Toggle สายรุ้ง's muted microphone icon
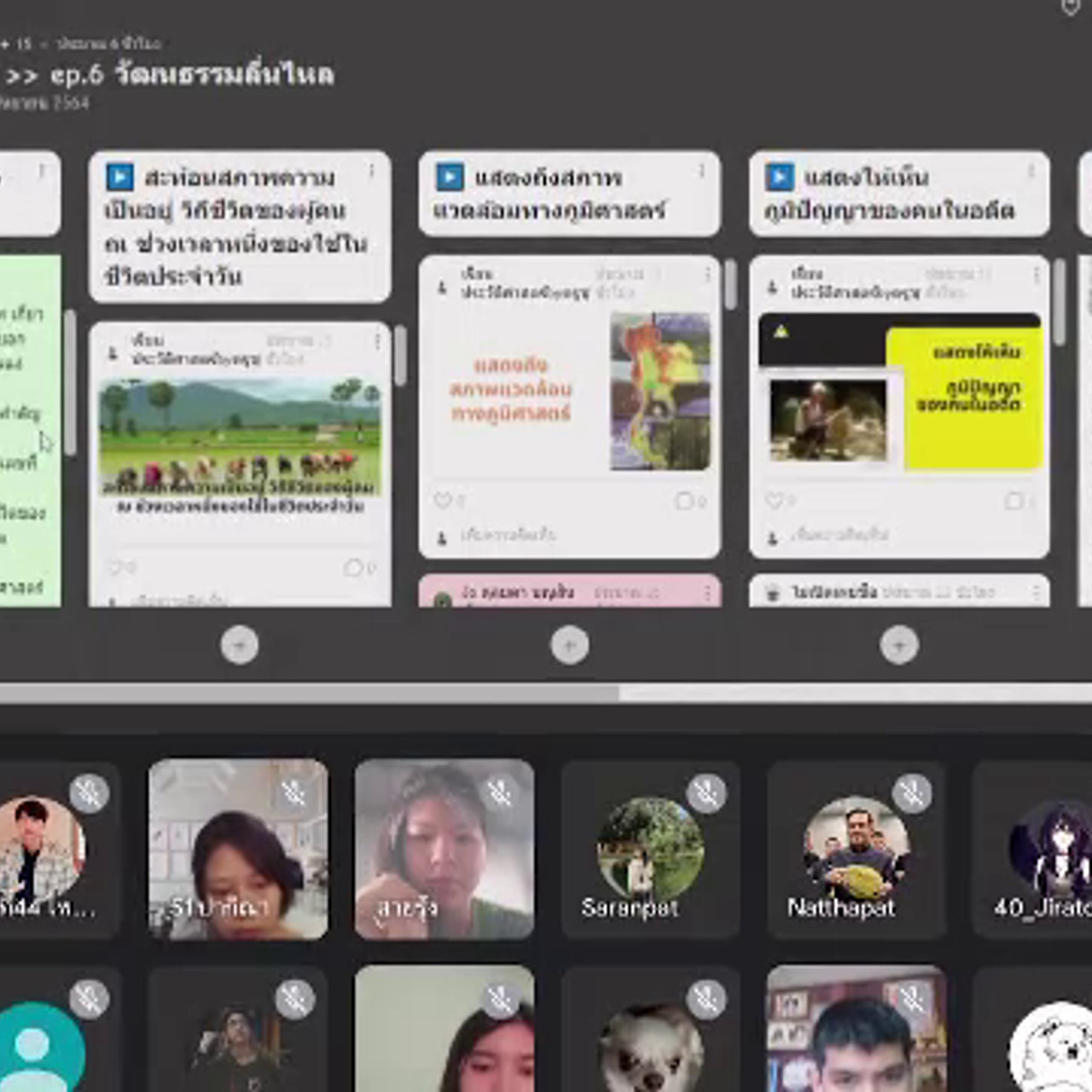 point(500,793)
